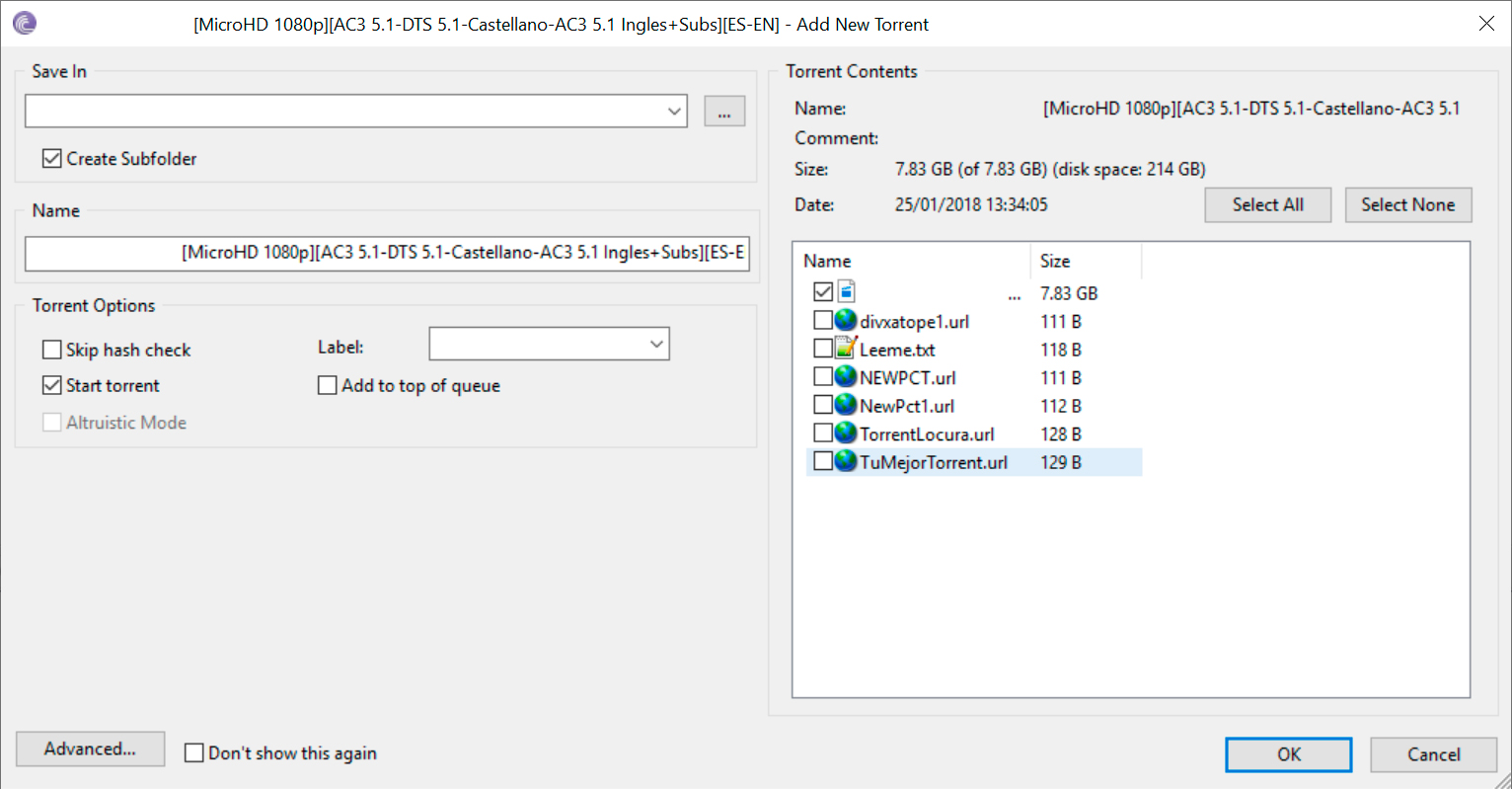Open the Save In location dropdown

[675, 112]
